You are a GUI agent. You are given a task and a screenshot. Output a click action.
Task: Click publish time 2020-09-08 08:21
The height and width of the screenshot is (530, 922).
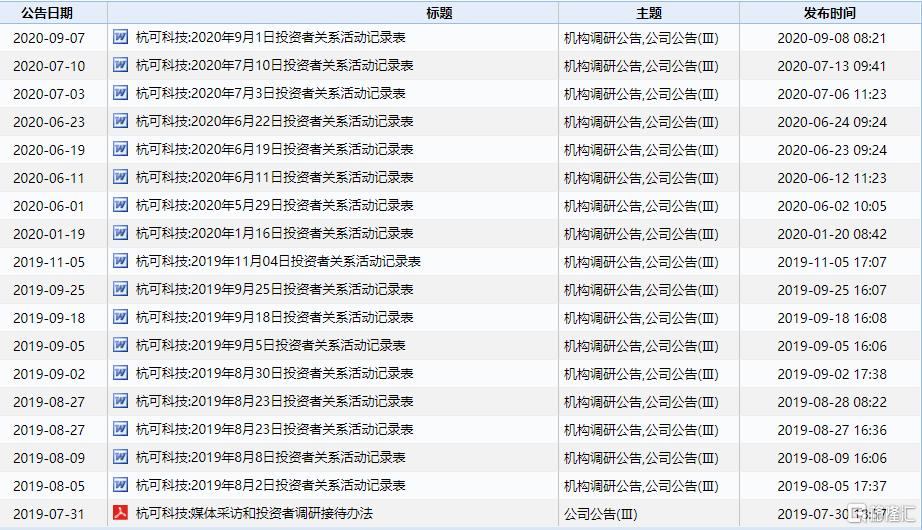[831, 38]
